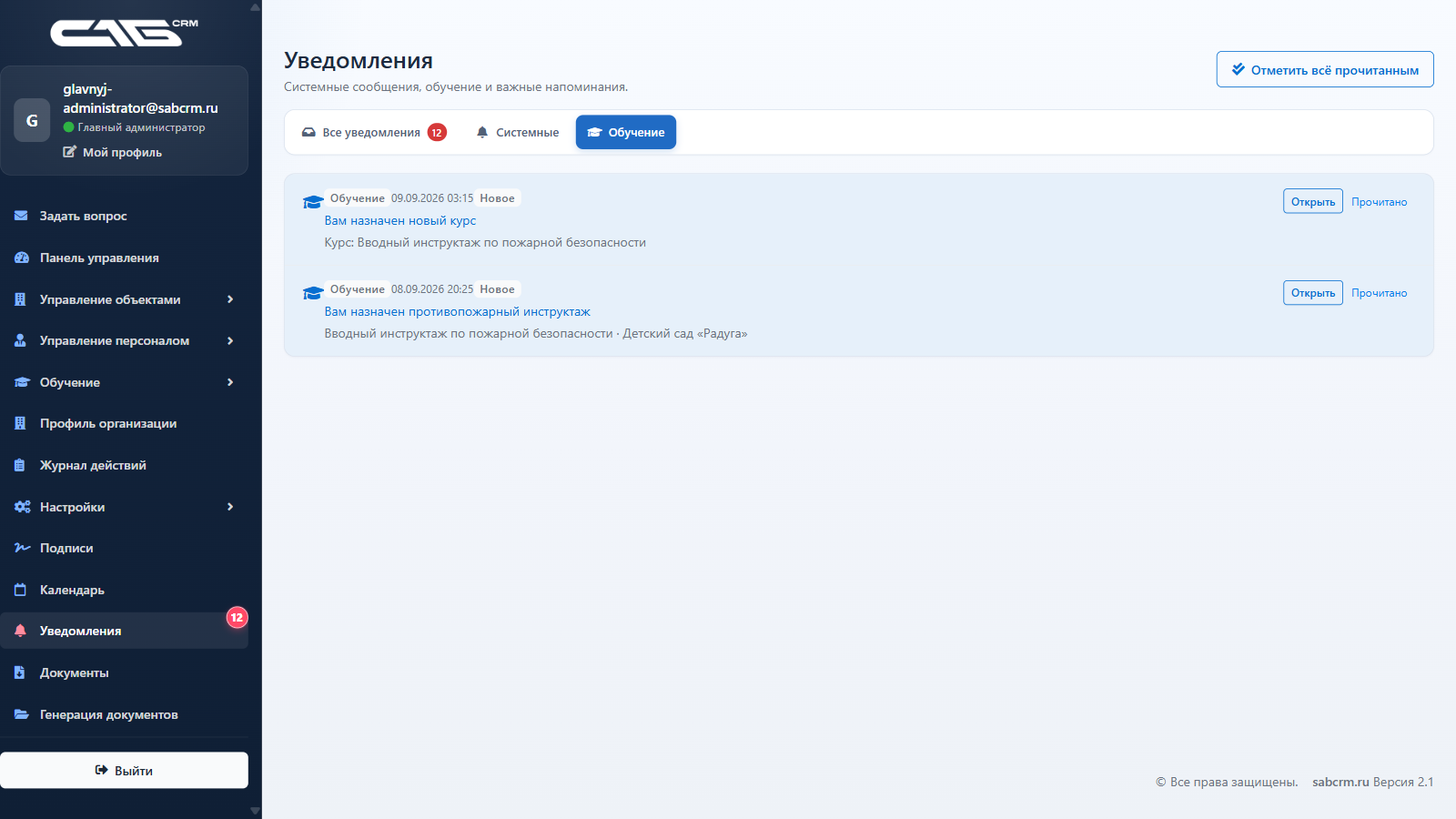Expand the Обучение sidebar chevron
This screenshot has height=819, width=1456.
230,382
